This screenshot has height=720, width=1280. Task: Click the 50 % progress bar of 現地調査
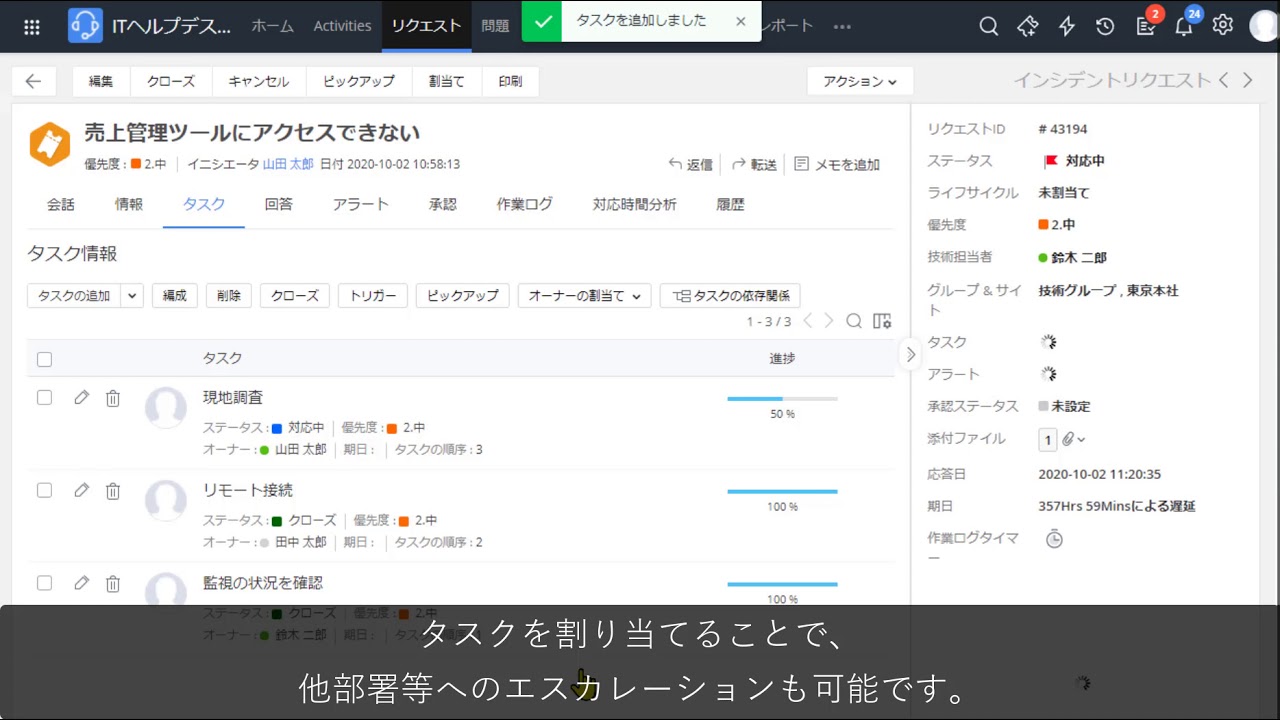coord(782,399)
